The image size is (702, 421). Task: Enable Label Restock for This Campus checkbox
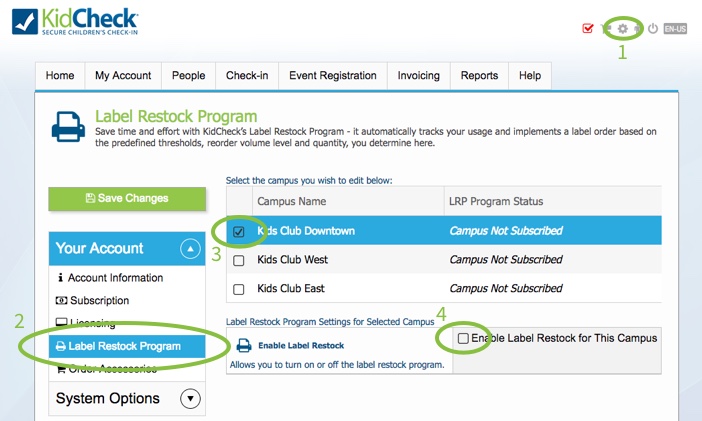463,338
